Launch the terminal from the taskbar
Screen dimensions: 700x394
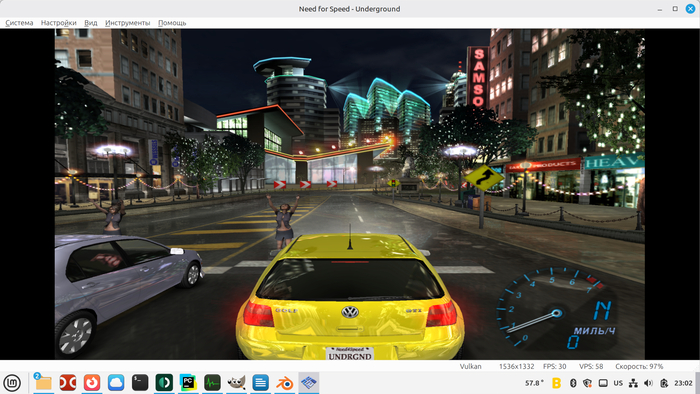tap(140, 383)
